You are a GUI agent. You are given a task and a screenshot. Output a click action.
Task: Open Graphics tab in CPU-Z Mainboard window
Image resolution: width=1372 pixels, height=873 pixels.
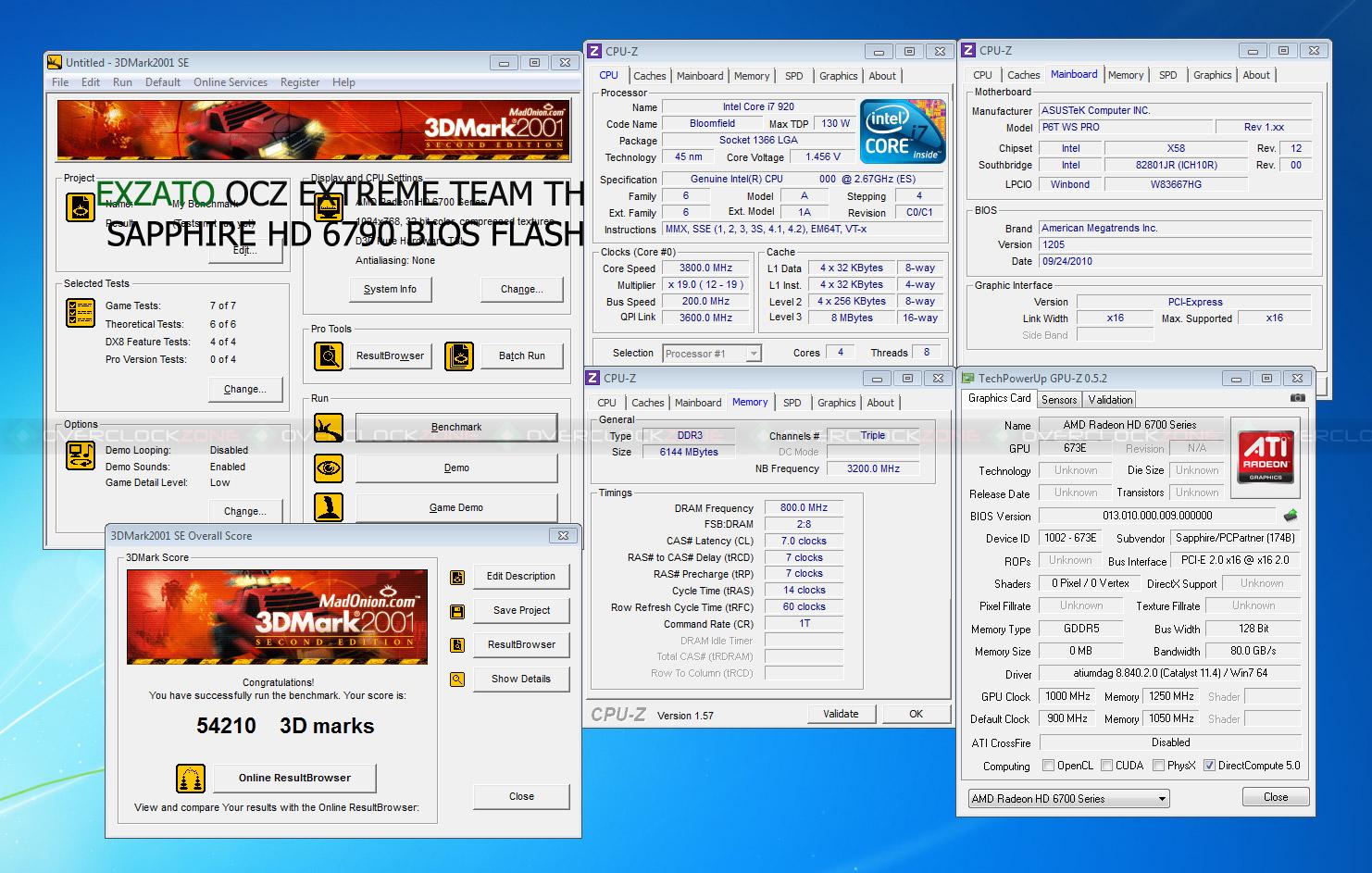tap(1212, 75)
